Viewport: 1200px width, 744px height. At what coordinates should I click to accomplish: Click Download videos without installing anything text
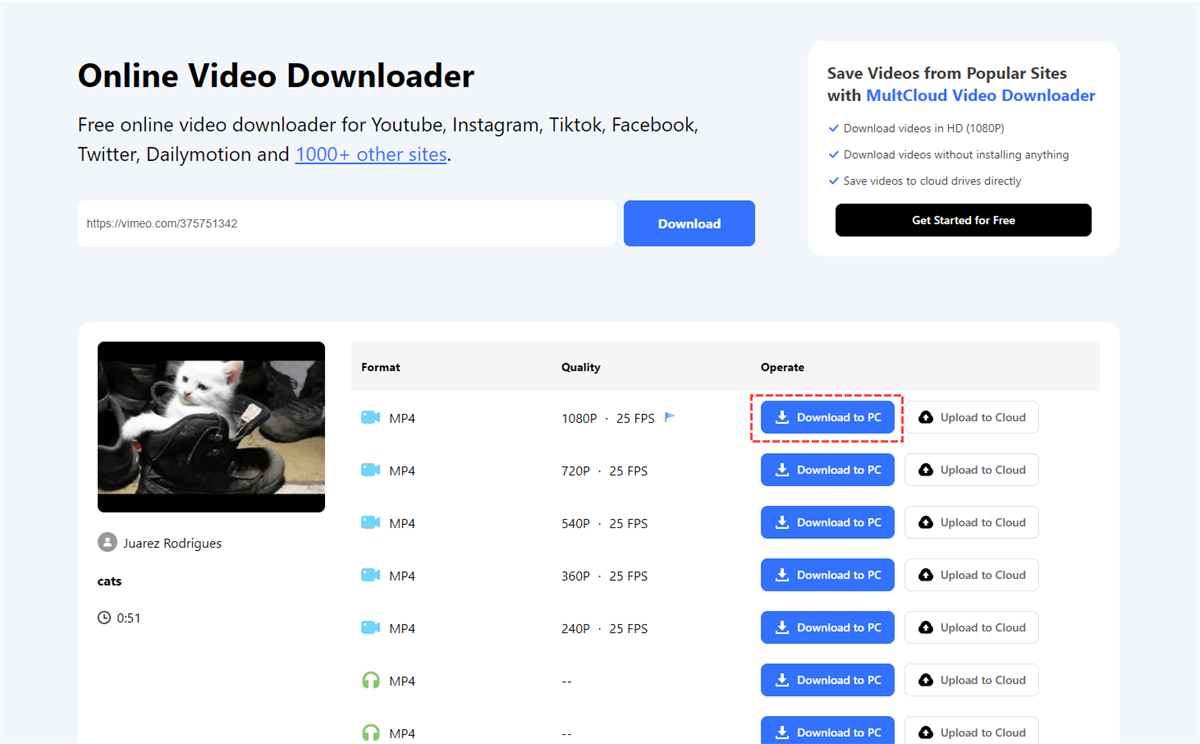(x=956, y=155)
